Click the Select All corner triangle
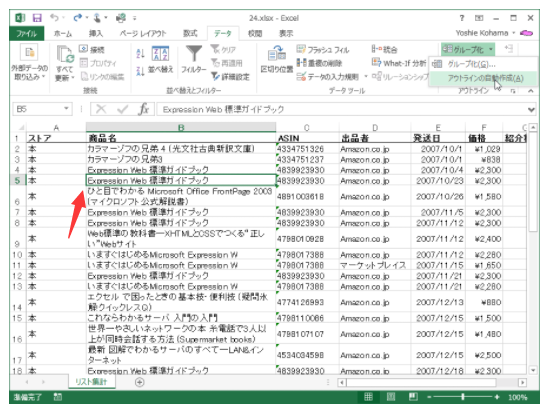 (x=21, y=128)
